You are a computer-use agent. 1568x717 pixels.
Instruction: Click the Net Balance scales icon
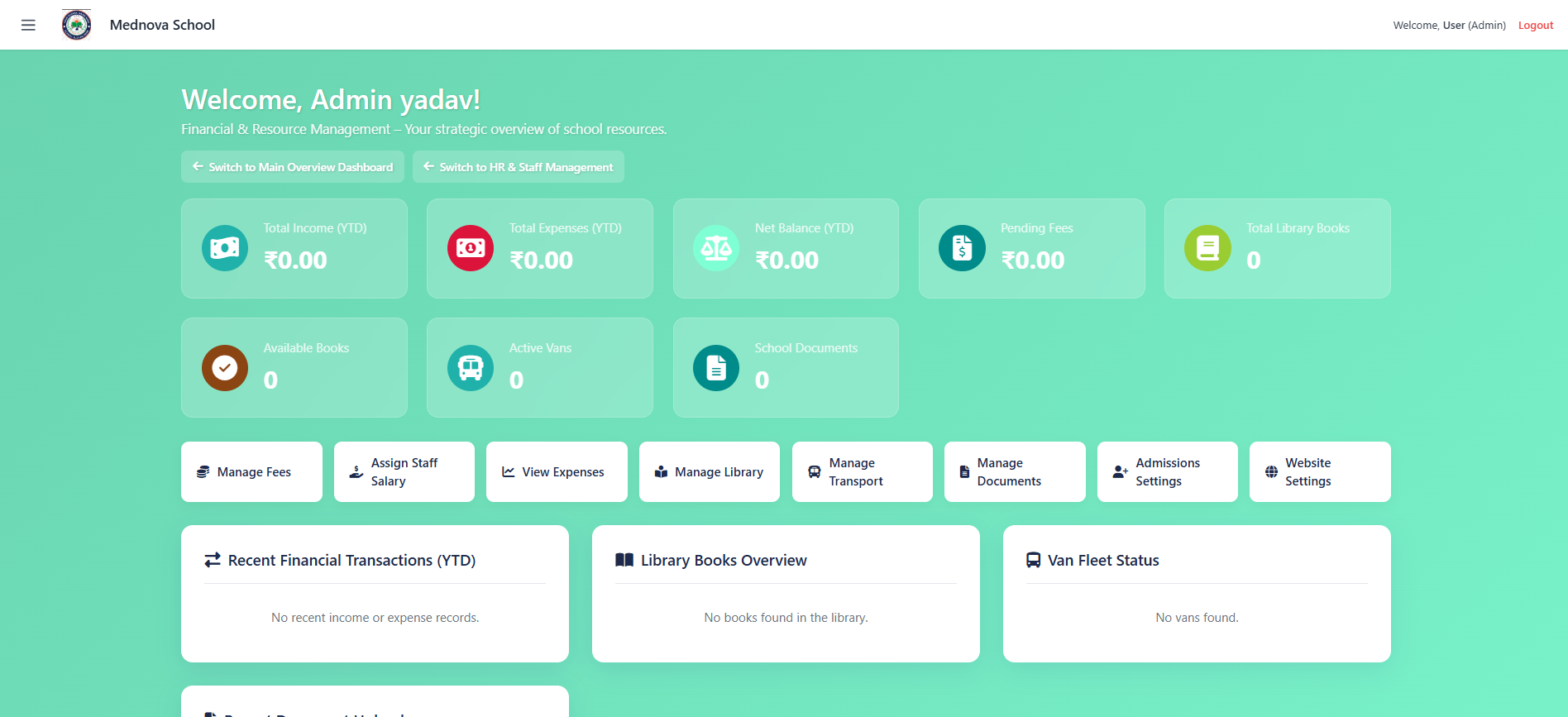click(716, 248)
